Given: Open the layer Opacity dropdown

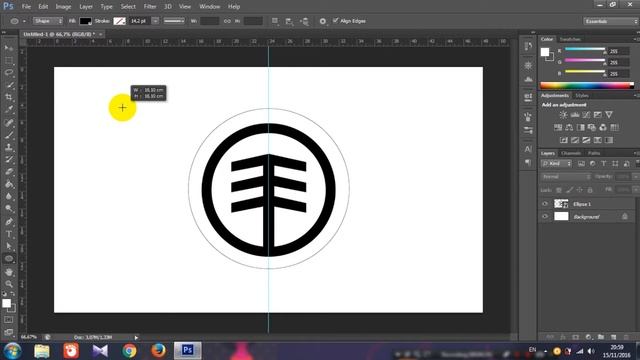Looking at the screenshot, I should [635, 177].
